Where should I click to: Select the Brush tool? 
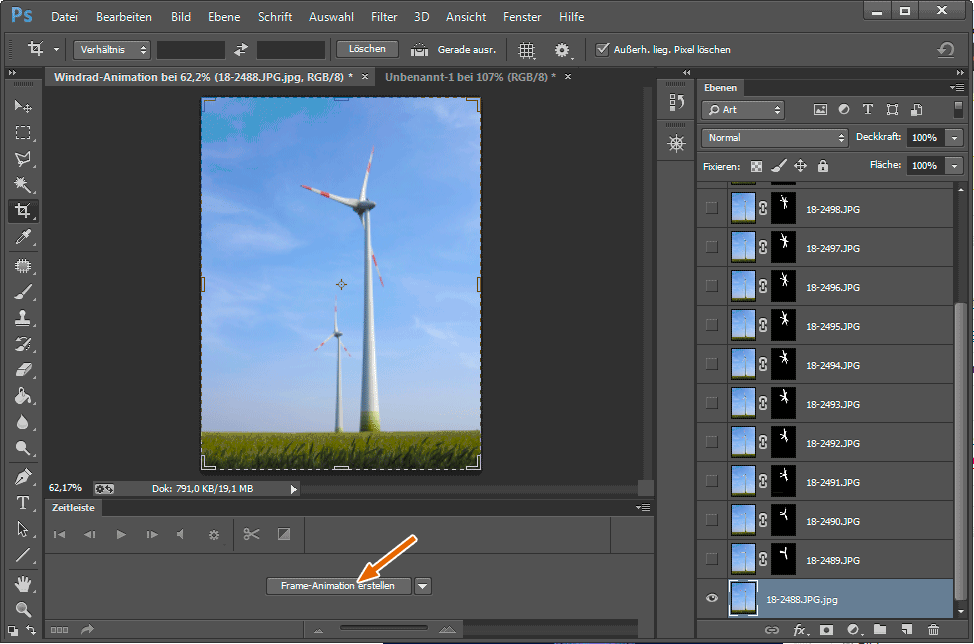pyautogui.click(x=23, y=292)
